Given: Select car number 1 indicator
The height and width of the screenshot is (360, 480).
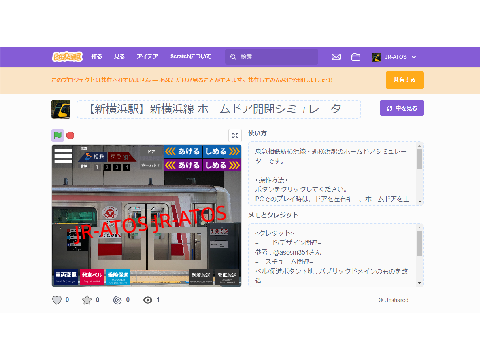Looking at the screenshot, I should pyautogui.click(x=97, y=167).
